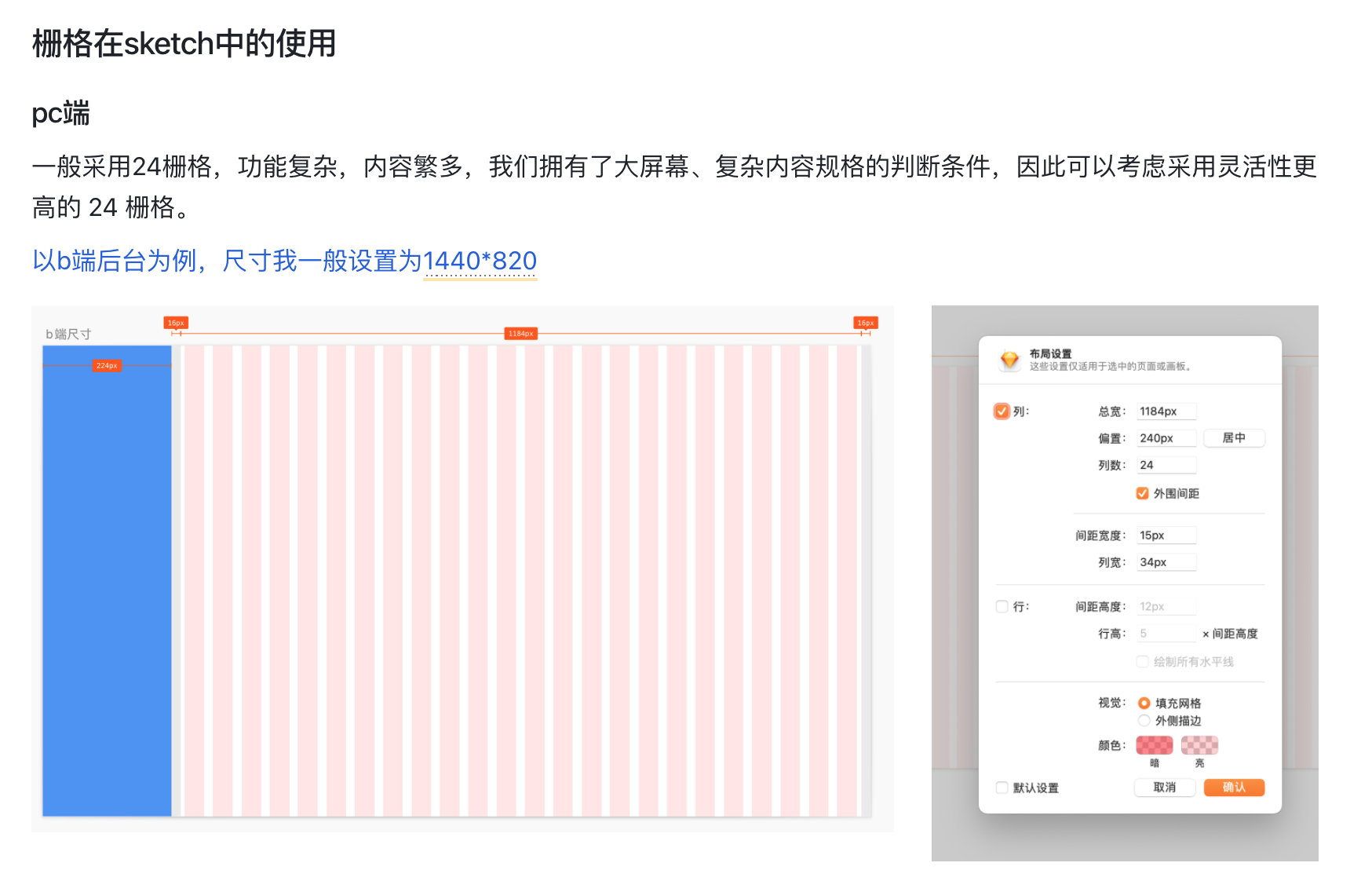Image resolution: width=1372 pixels, height=892 pixels.
Task: Click the 栅格在sketch中的使用 heading
Action: tap(184, 43)
